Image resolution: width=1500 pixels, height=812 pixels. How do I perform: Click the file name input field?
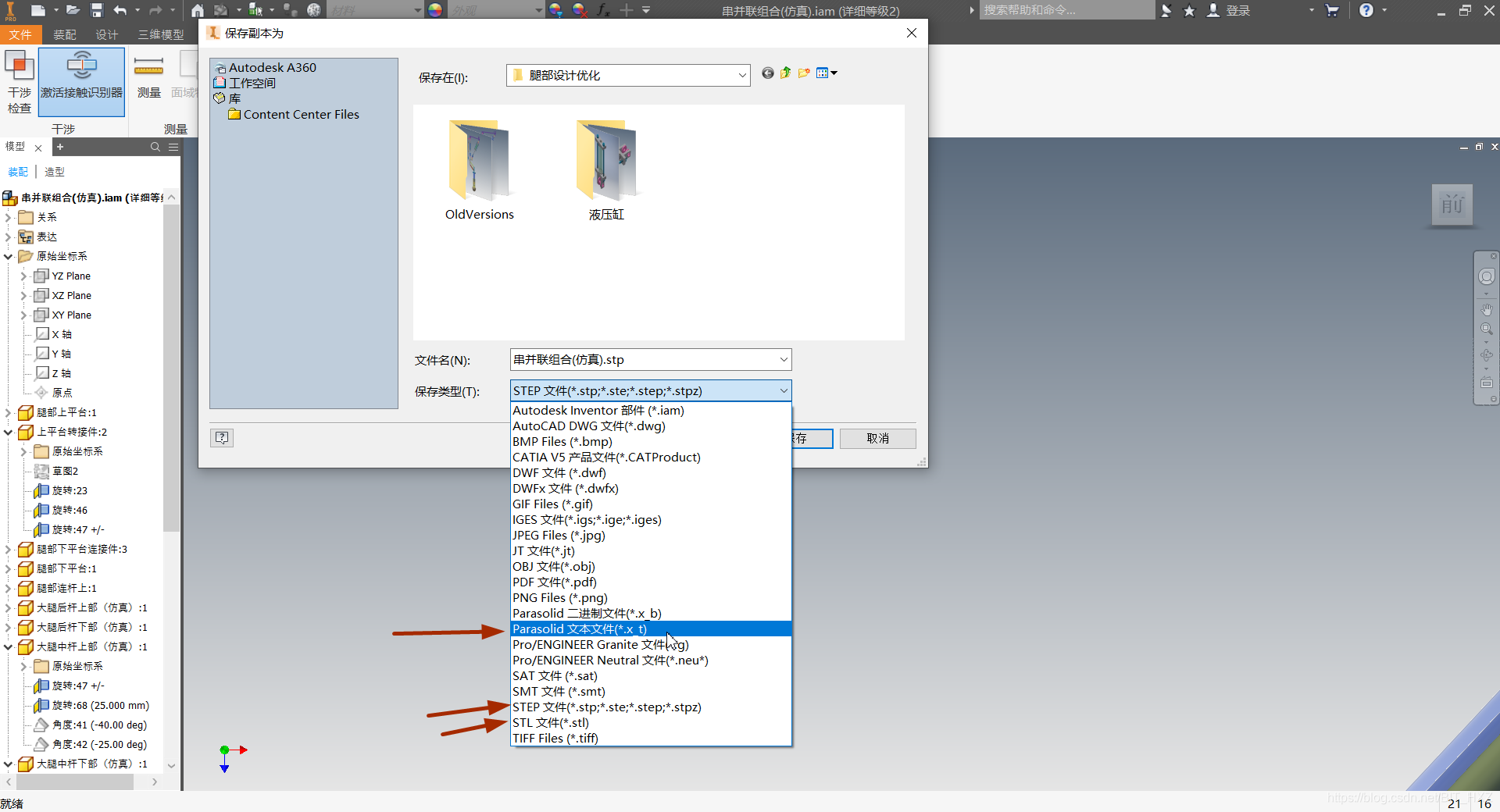[x=642, y=359]
